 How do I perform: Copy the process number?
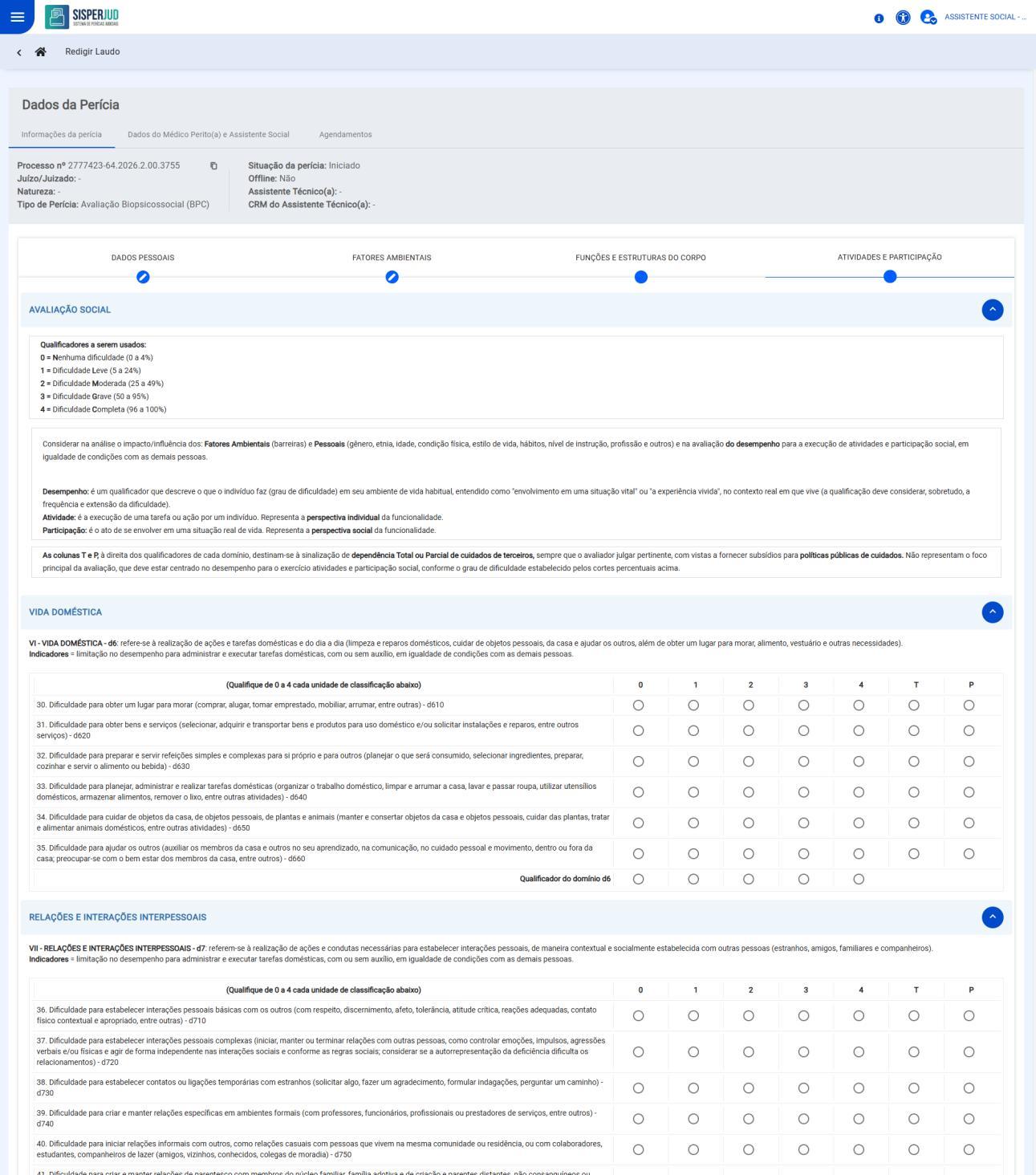pyautogui.click(x=213, y=166)
